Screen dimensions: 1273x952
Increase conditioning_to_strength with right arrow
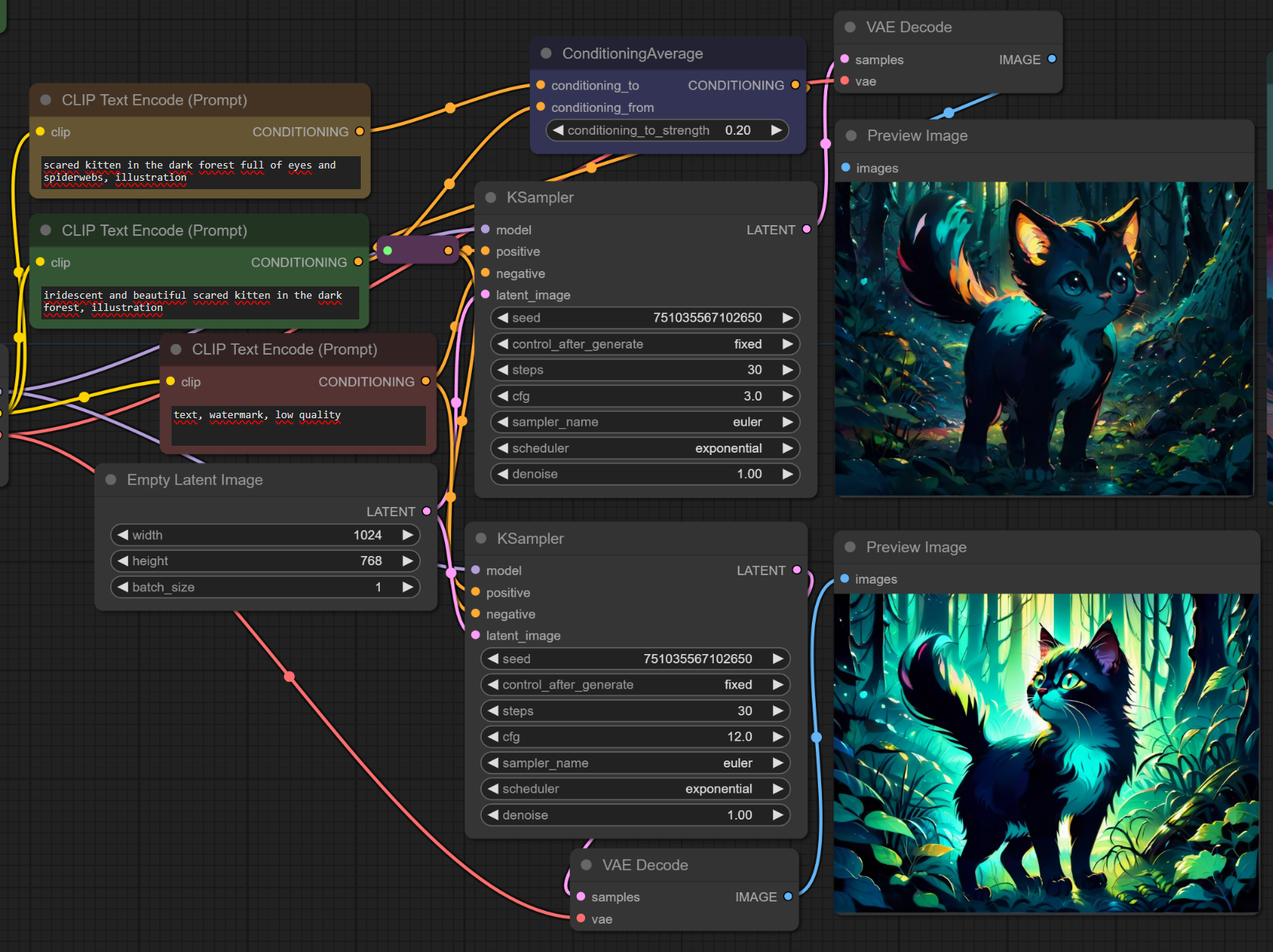(776, 130)
